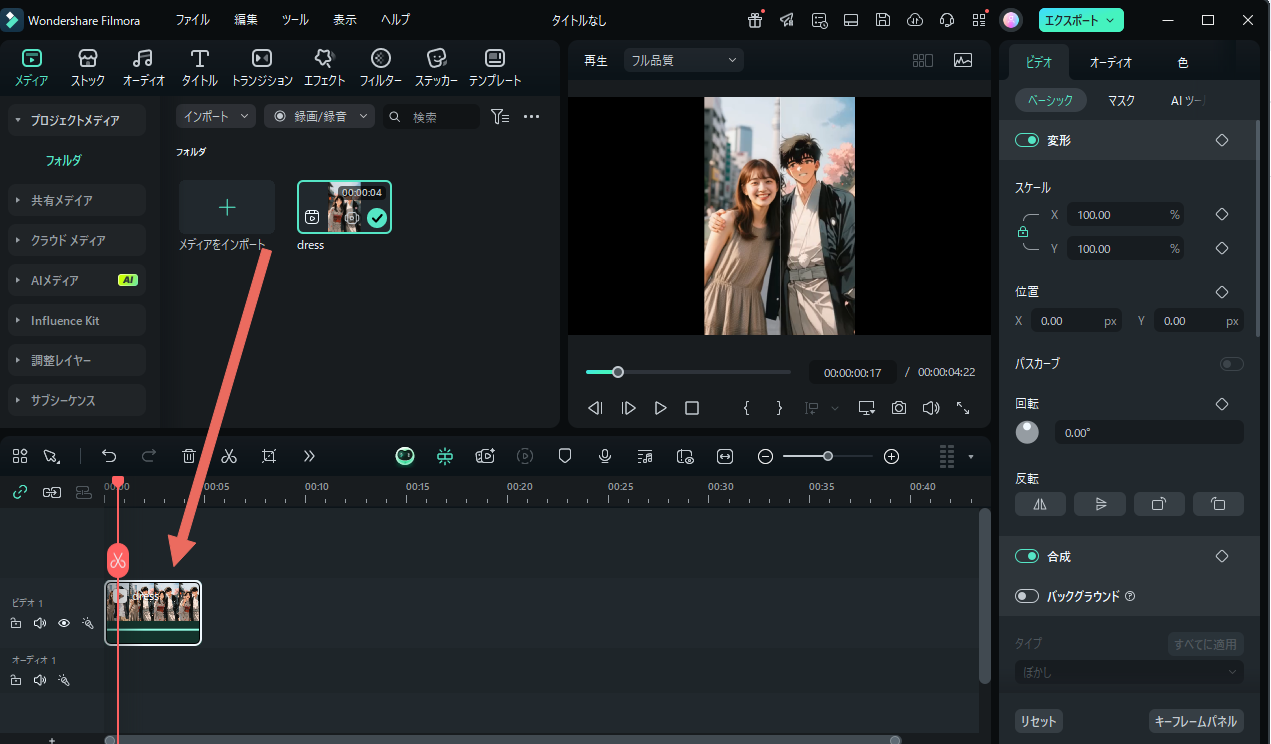Adjust the timeline zoom slider
This screenshot has width=1271, height=744.
(828, 456)
